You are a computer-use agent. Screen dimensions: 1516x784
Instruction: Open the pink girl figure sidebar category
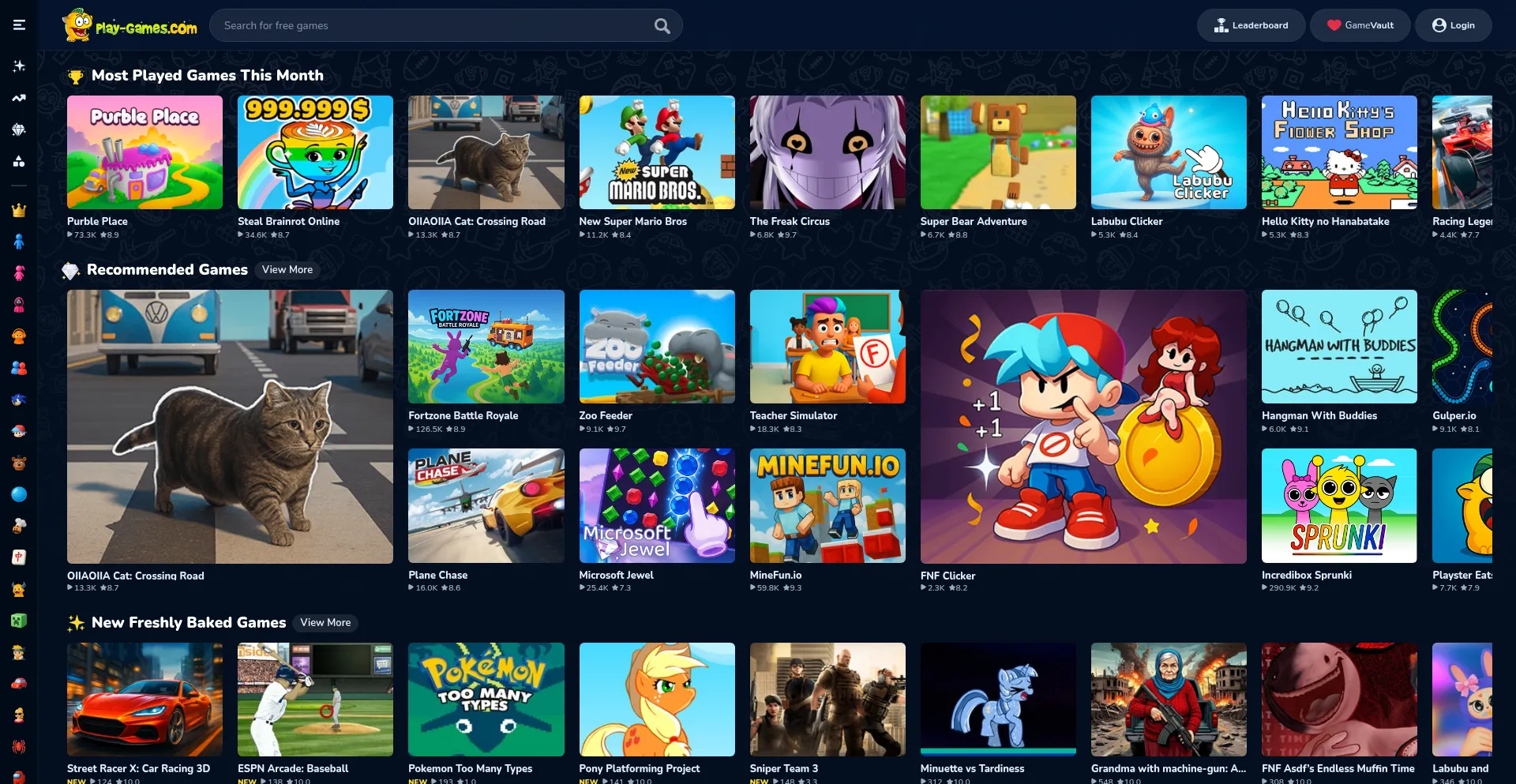point(19,273)
